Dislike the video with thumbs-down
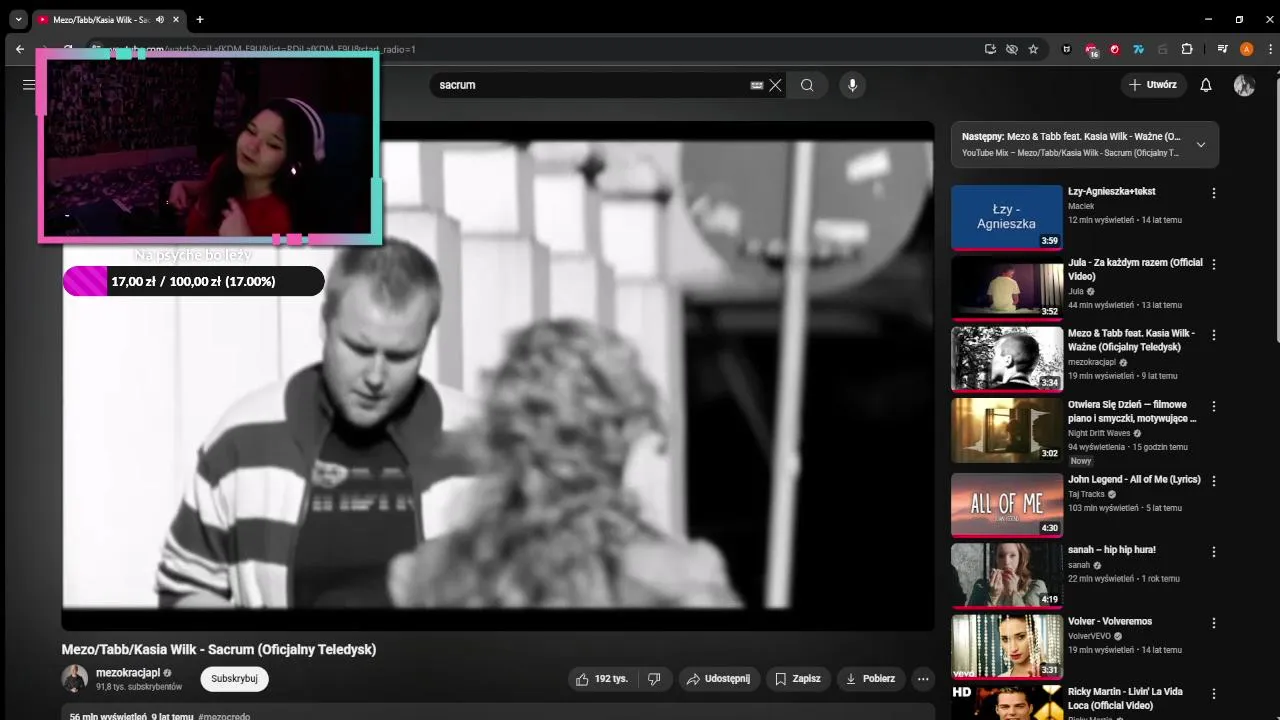This screenshot has height=720, width=1280. 654,679
